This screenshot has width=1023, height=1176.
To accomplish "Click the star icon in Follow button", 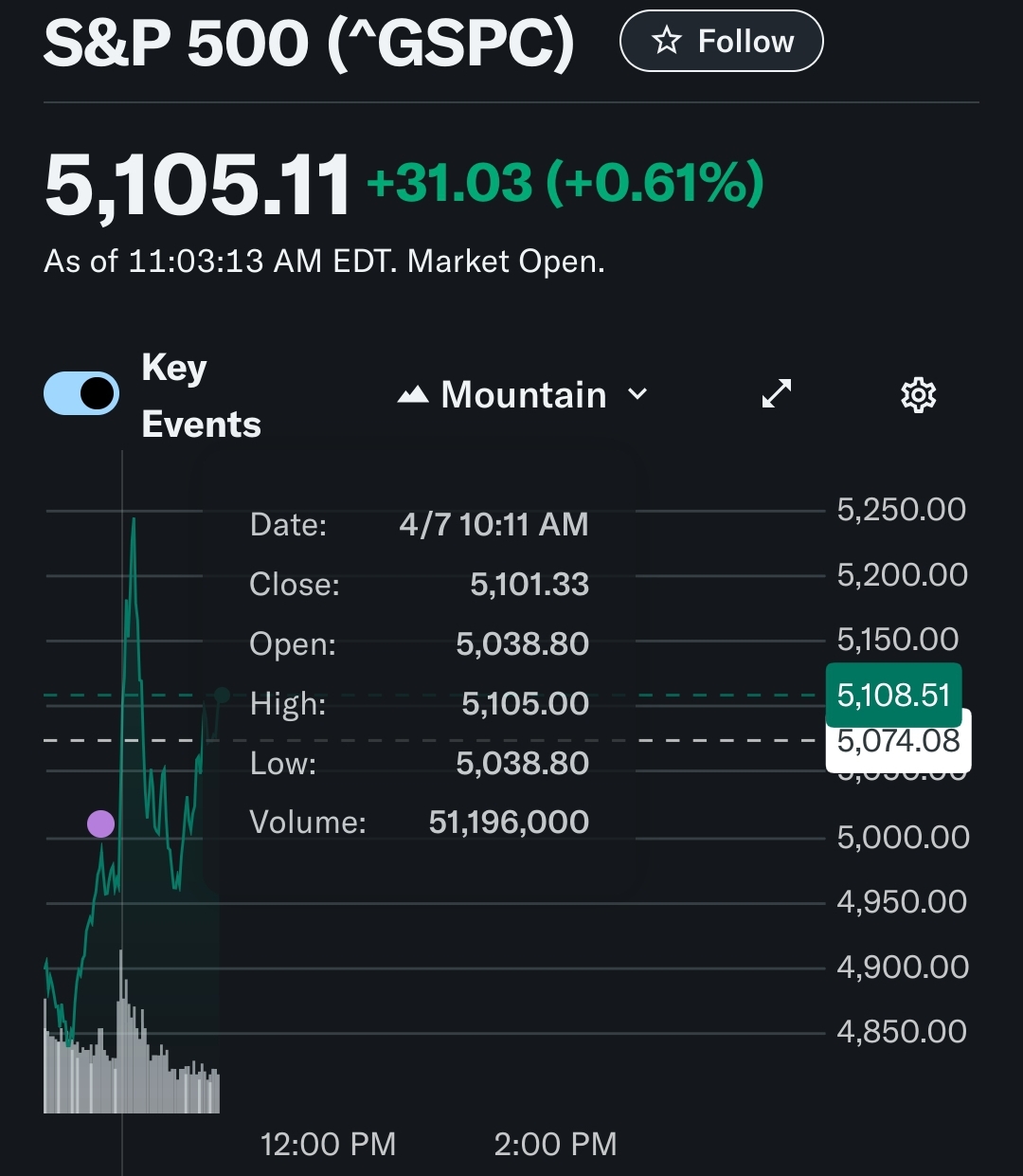I will [x=667, y=41].
